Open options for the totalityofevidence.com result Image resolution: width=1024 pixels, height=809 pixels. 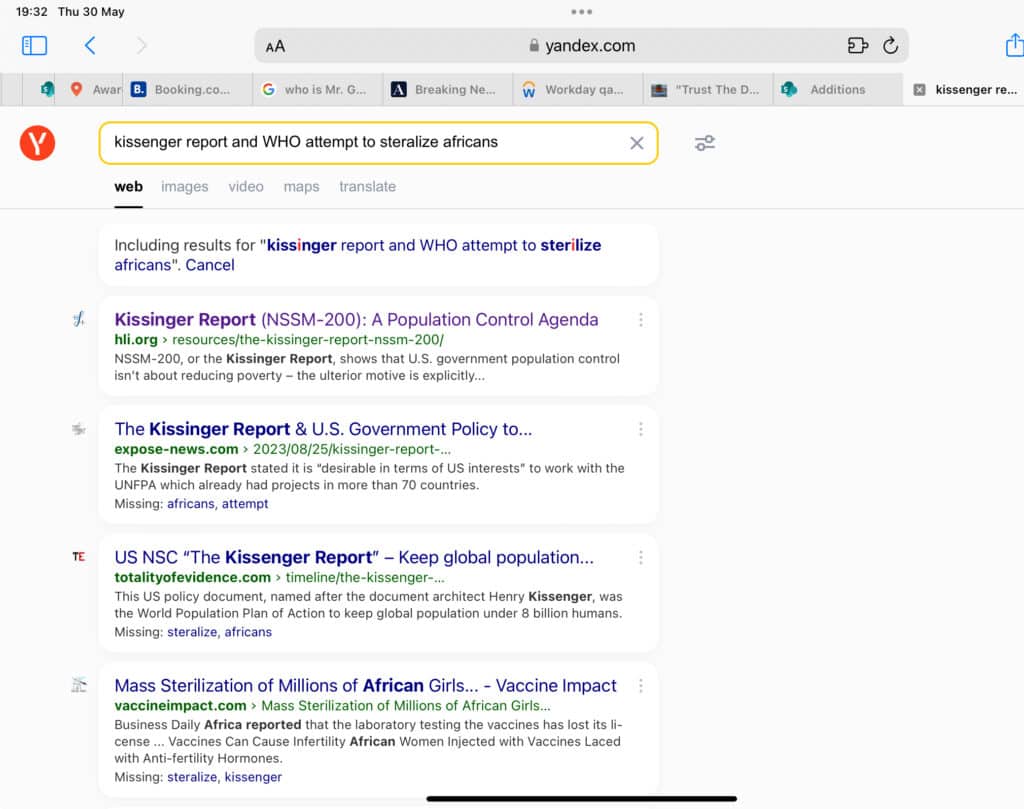(x=641, y=557)
